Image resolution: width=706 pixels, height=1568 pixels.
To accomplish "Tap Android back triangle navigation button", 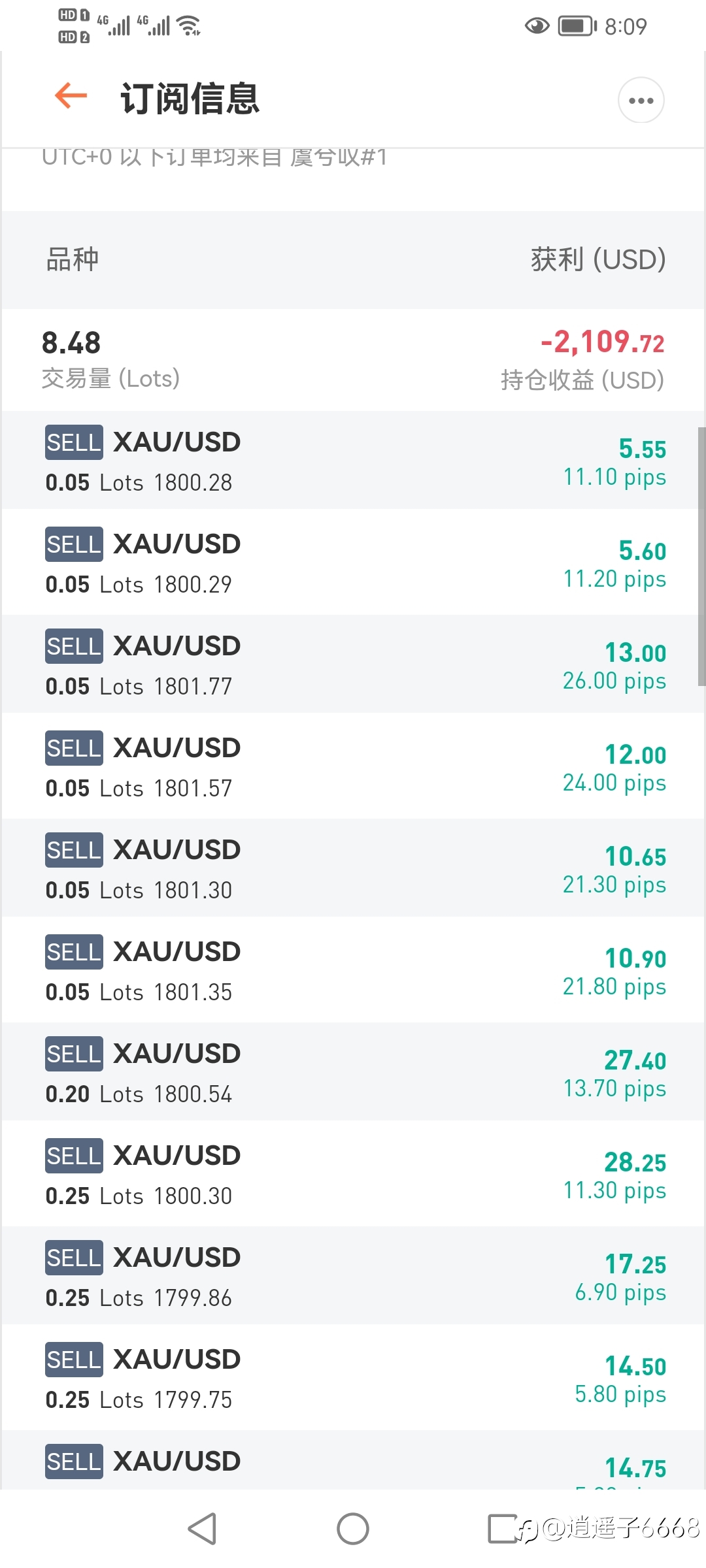I will coord(202,1529).
